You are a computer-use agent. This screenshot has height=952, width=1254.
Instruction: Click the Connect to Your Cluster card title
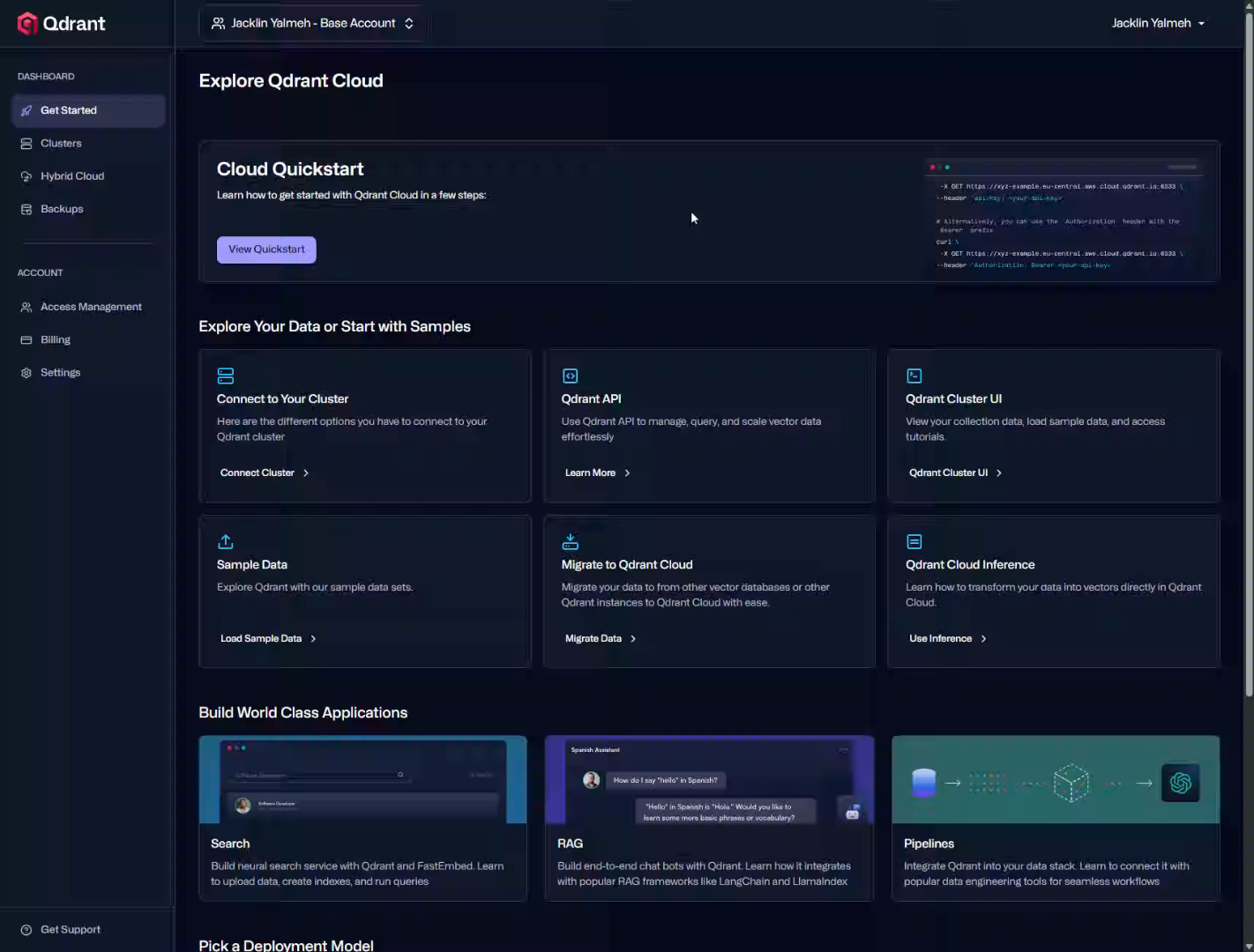(x=282, y=399)
